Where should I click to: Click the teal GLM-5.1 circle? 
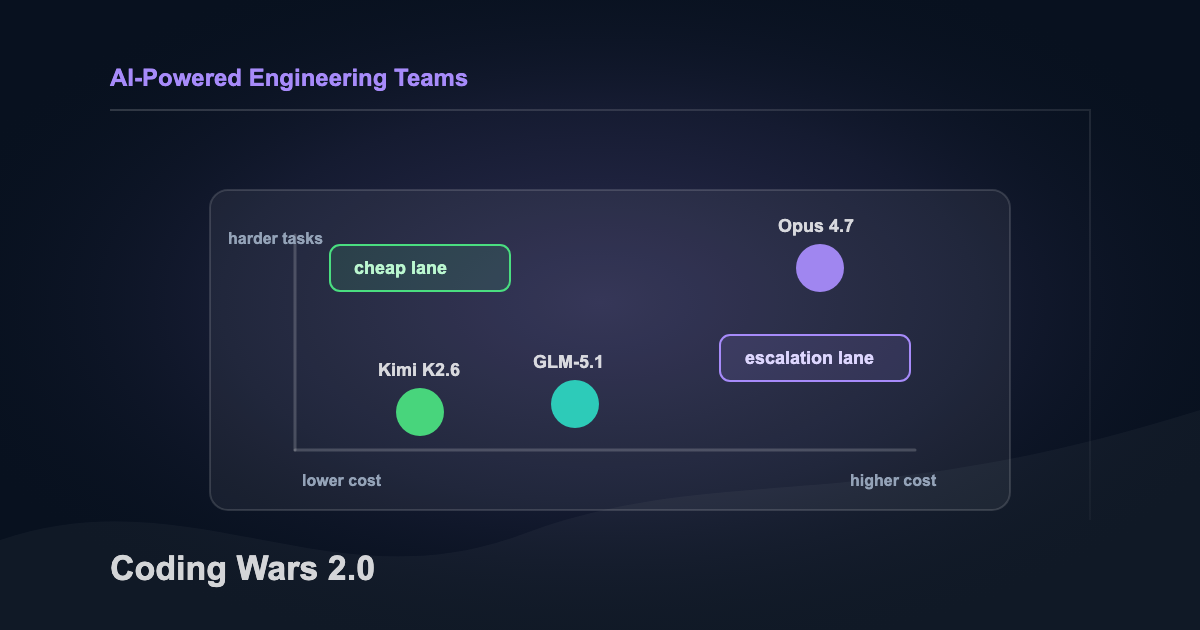(575, 404)
